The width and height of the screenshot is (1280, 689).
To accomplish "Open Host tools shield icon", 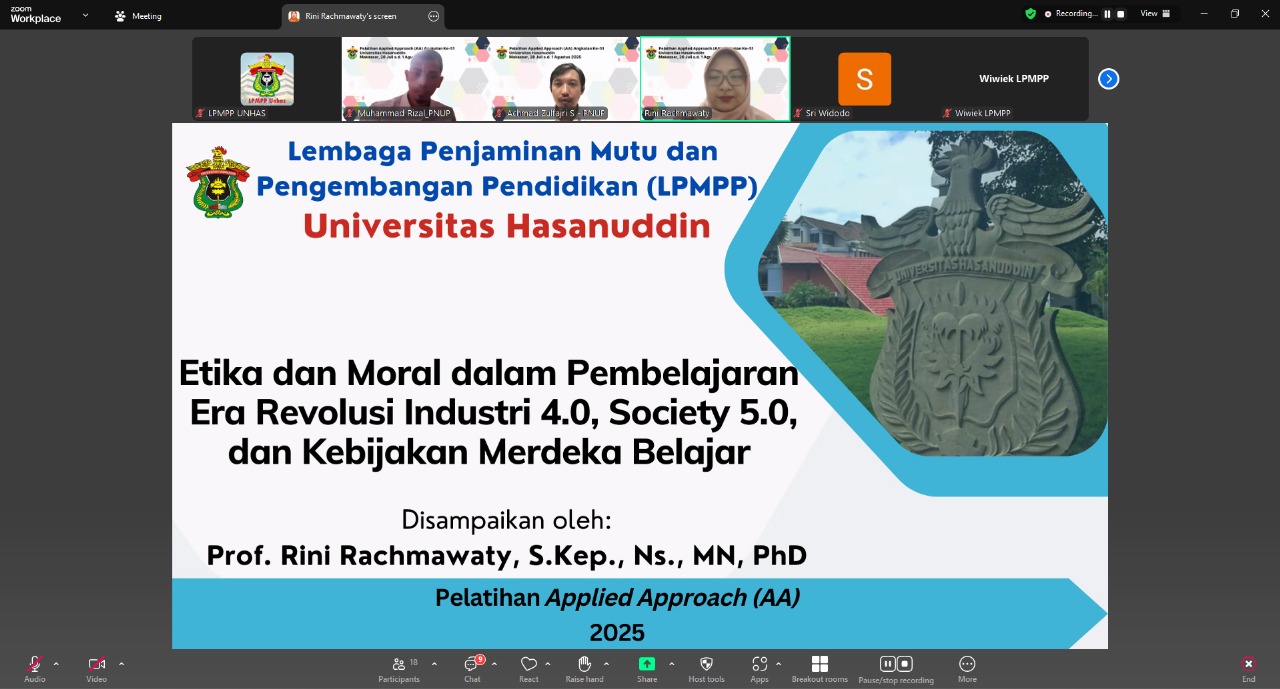I will coord(706,665).
